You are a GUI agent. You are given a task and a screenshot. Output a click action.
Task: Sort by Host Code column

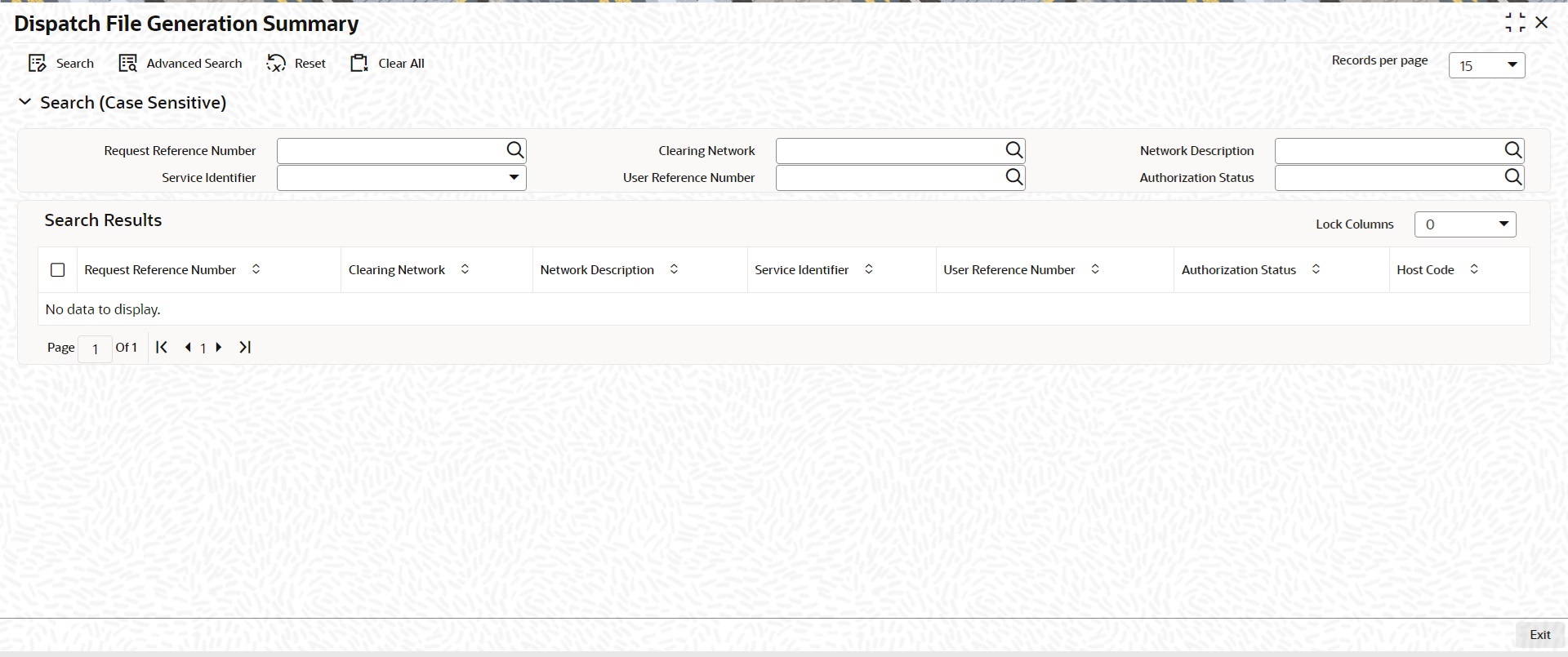[x=1474, y=269]
